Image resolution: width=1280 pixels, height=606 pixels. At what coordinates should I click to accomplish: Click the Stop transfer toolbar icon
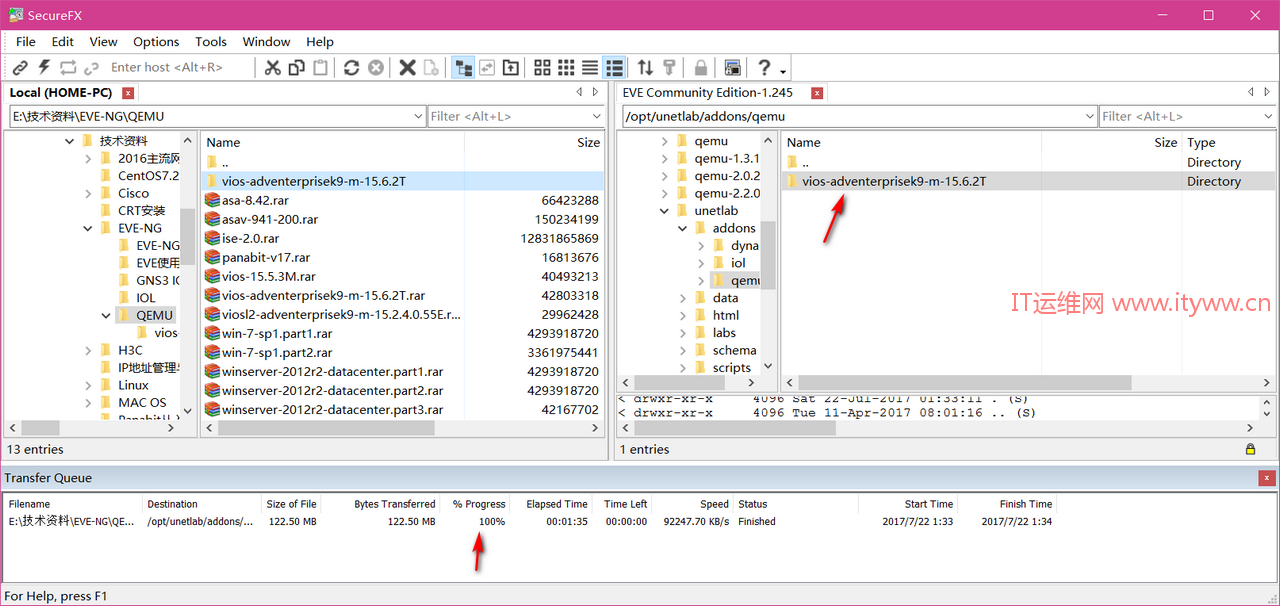(x=376, y=67)
